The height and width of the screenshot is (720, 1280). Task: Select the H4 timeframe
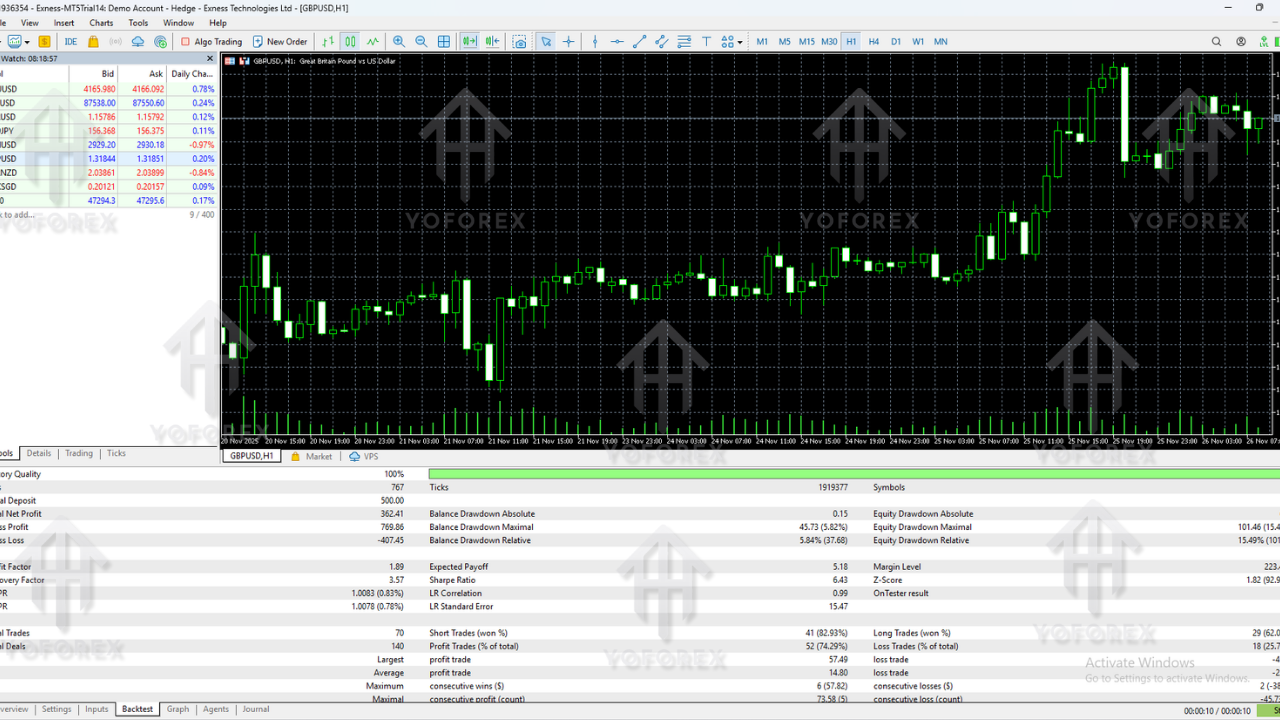point(874,41)
